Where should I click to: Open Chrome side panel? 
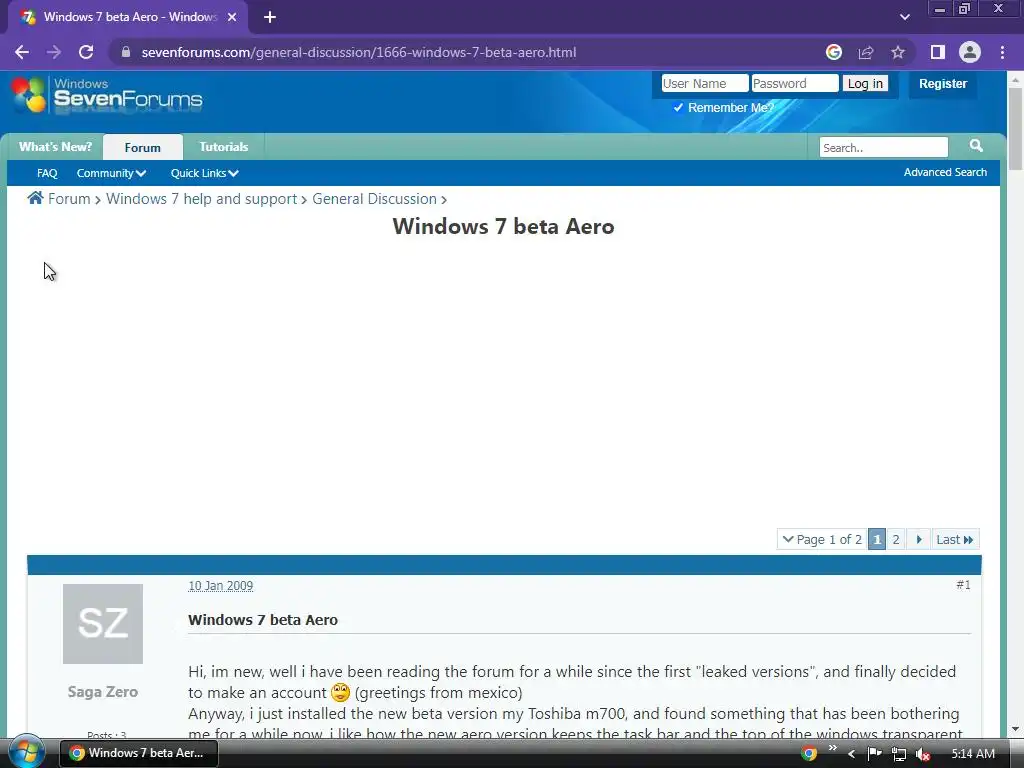coord(938,52)
